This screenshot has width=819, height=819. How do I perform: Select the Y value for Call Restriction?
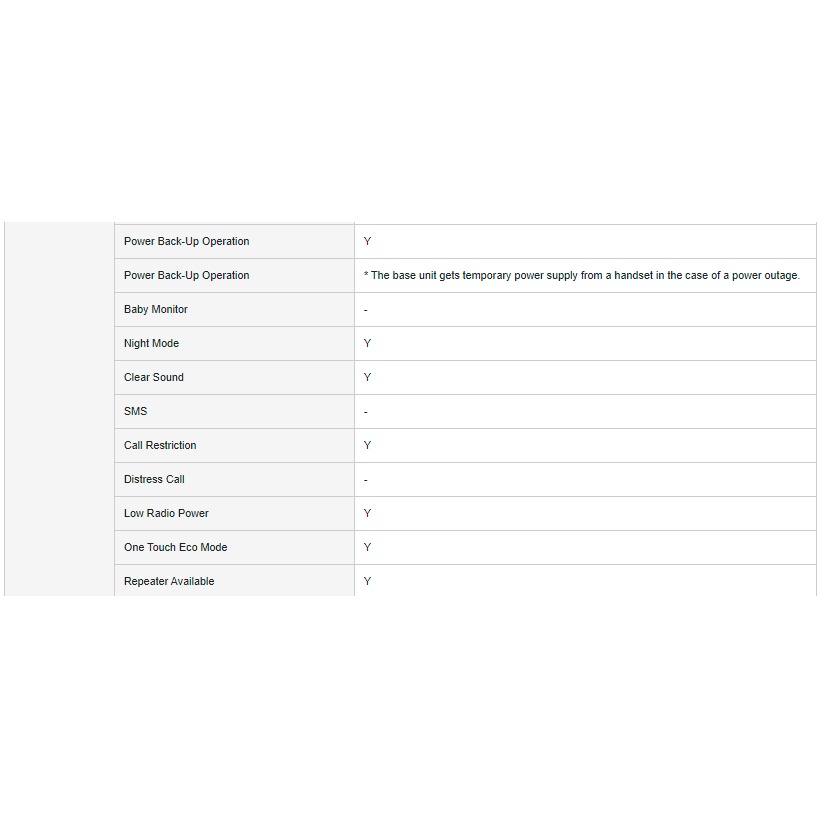click(x=368, y=446)
